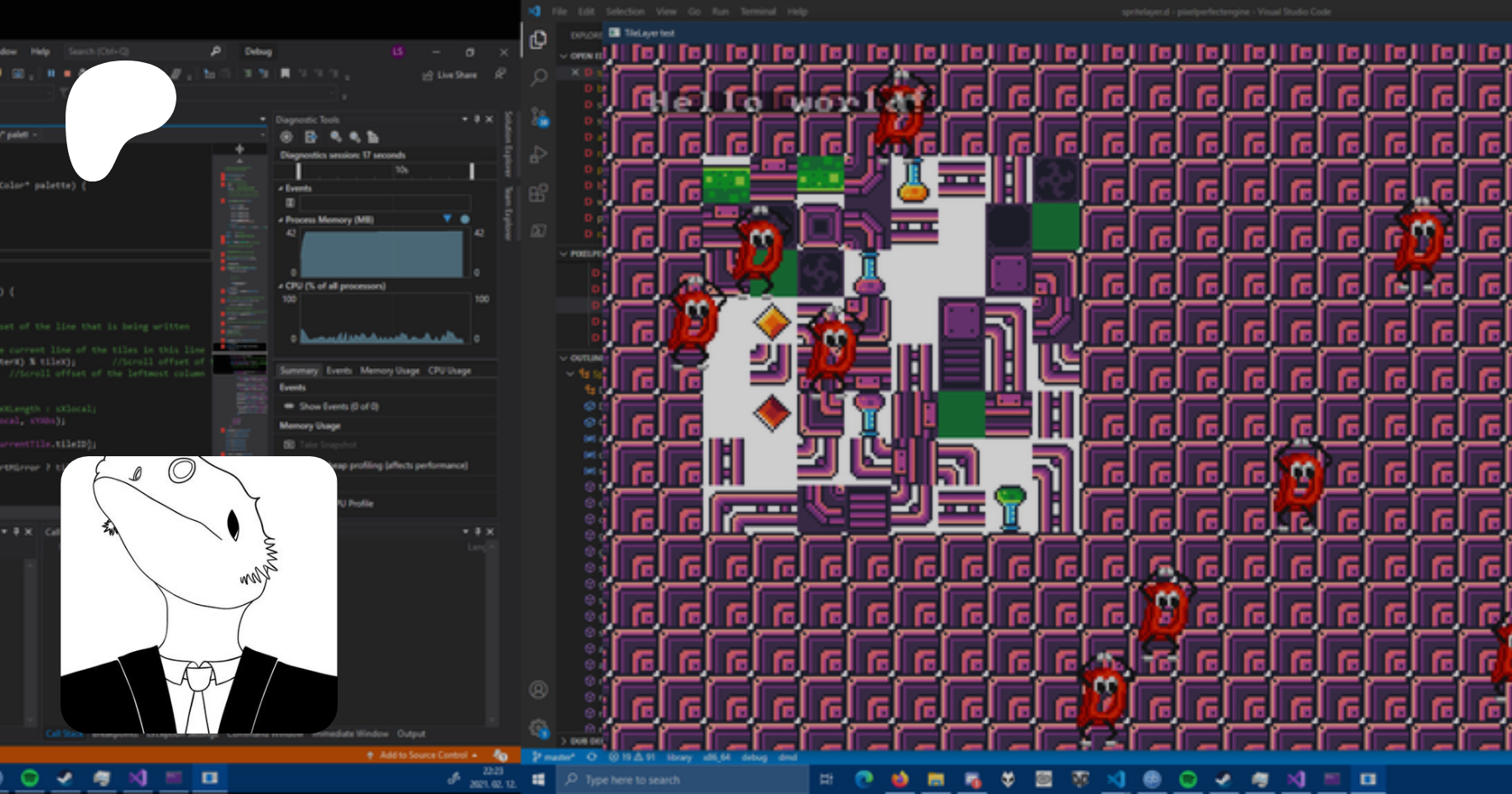The width and height of the screenshot is (1512, 794).
Task: Open the Terminal menu in VS Code
Action: coord(758,12)
